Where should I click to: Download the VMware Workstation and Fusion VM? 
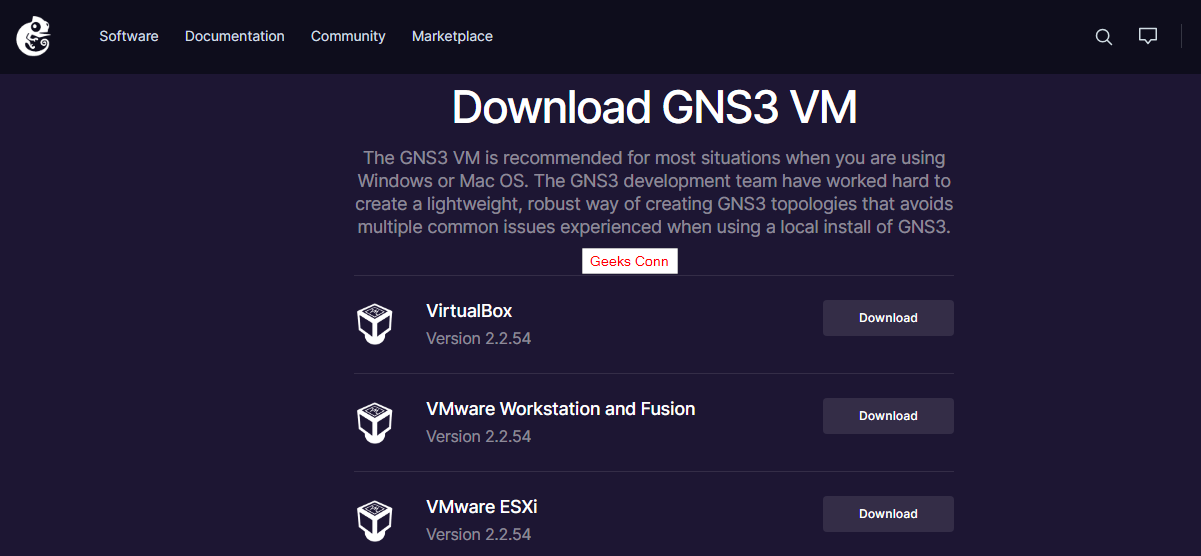pos(888,416)
